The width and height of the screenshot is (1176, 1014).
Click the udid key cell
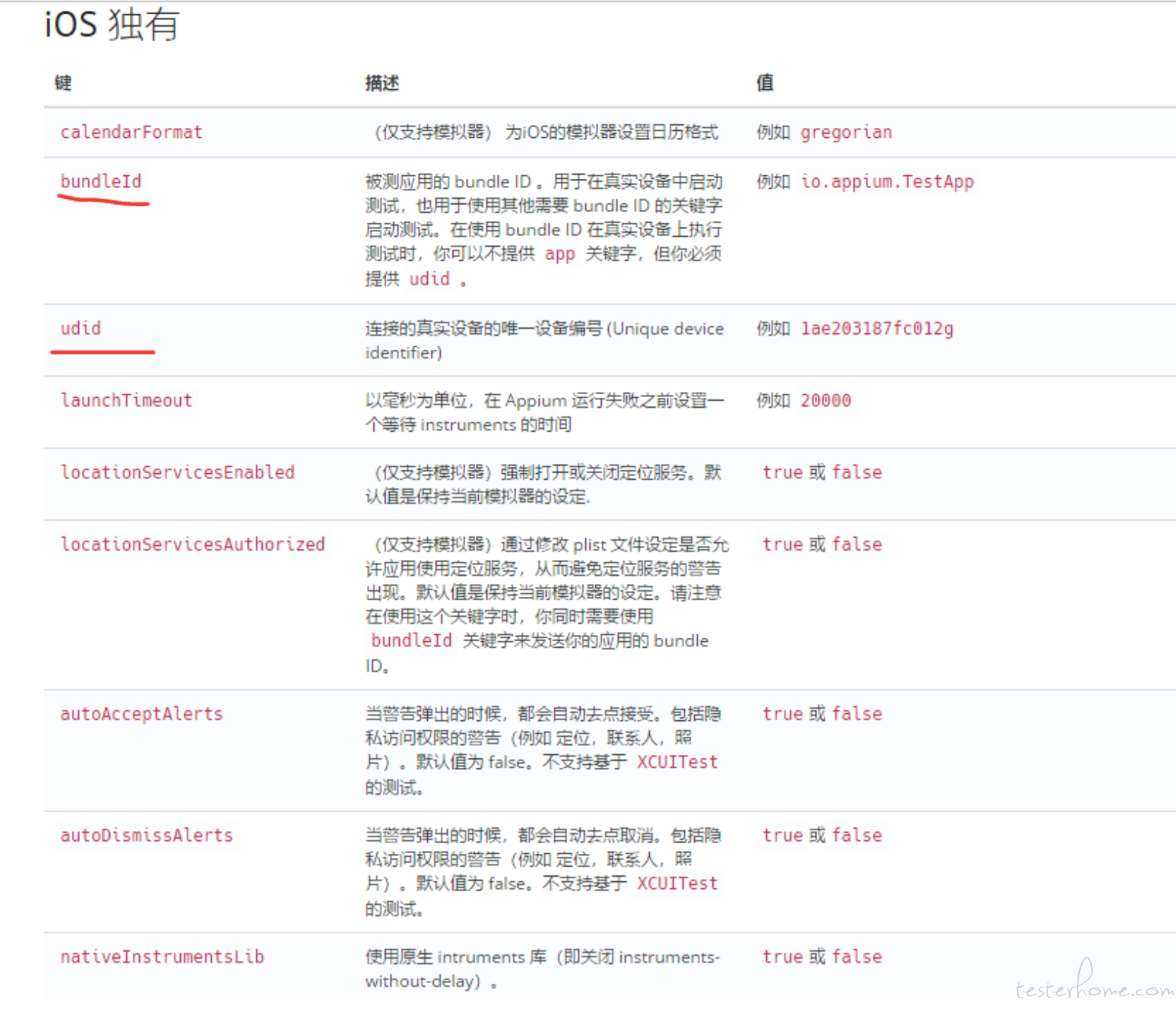pos(80,328)
